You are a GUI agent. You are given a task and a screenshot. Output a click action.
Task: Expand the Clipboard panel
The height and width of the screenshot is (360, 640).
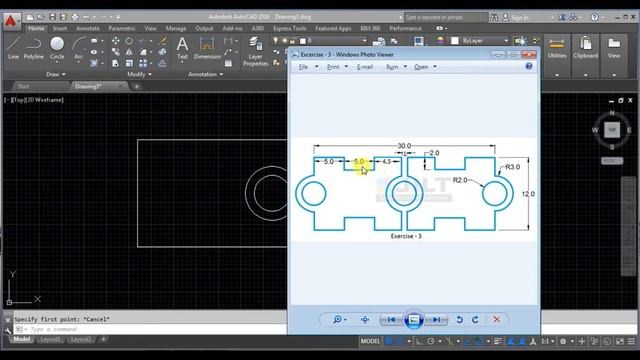[585, 75]
